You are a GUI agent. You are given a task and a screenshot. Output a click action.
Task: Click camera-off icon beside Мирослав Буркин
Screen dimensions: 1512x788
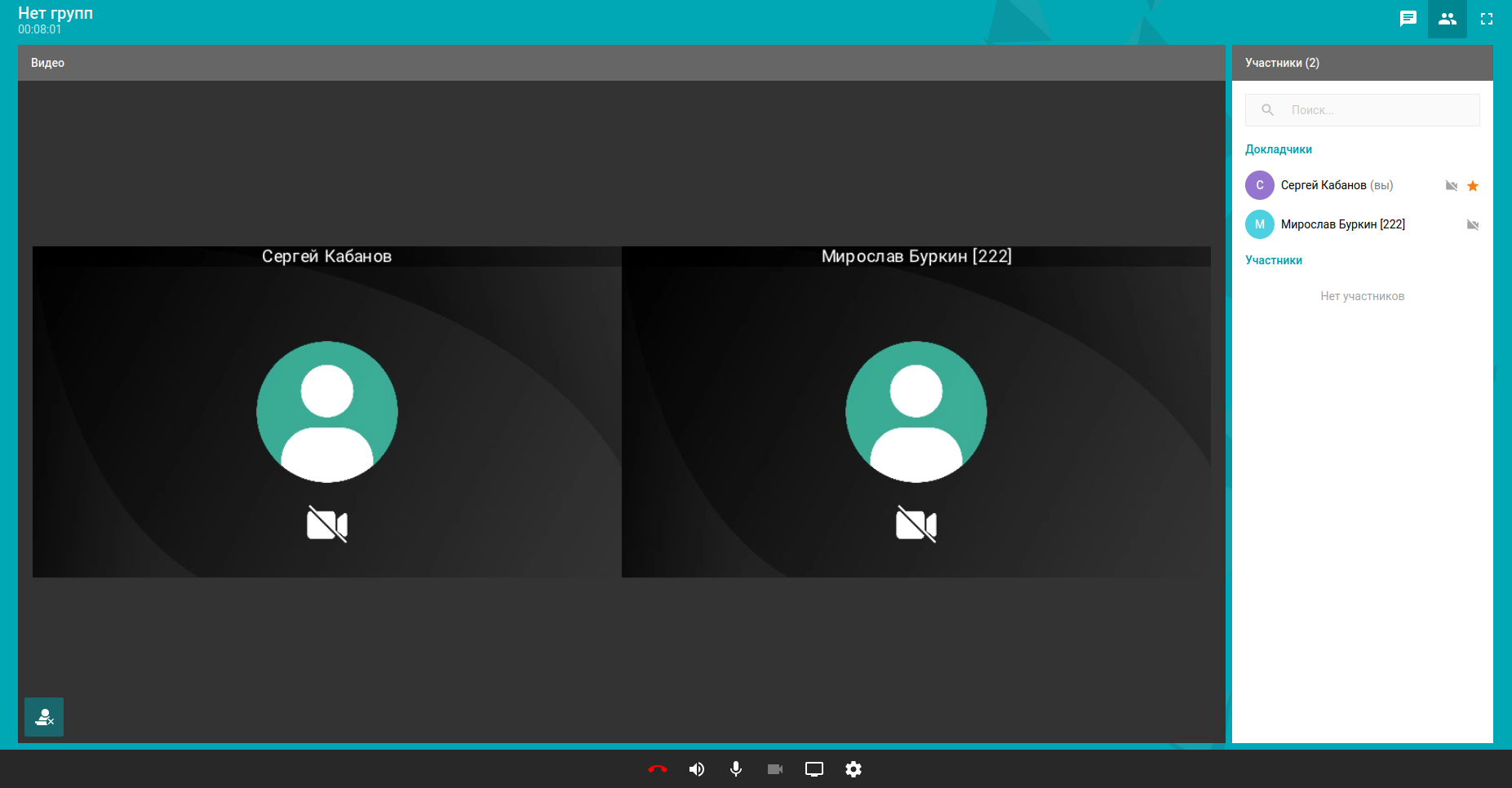(x=1472, y=225)
